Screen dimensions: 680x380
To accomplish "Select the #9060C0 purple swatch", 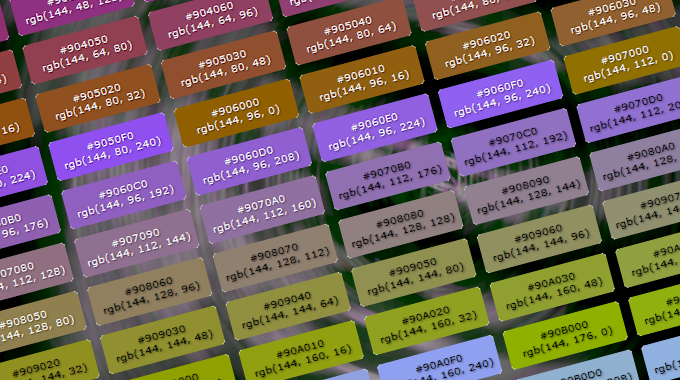I will (124, 195).
